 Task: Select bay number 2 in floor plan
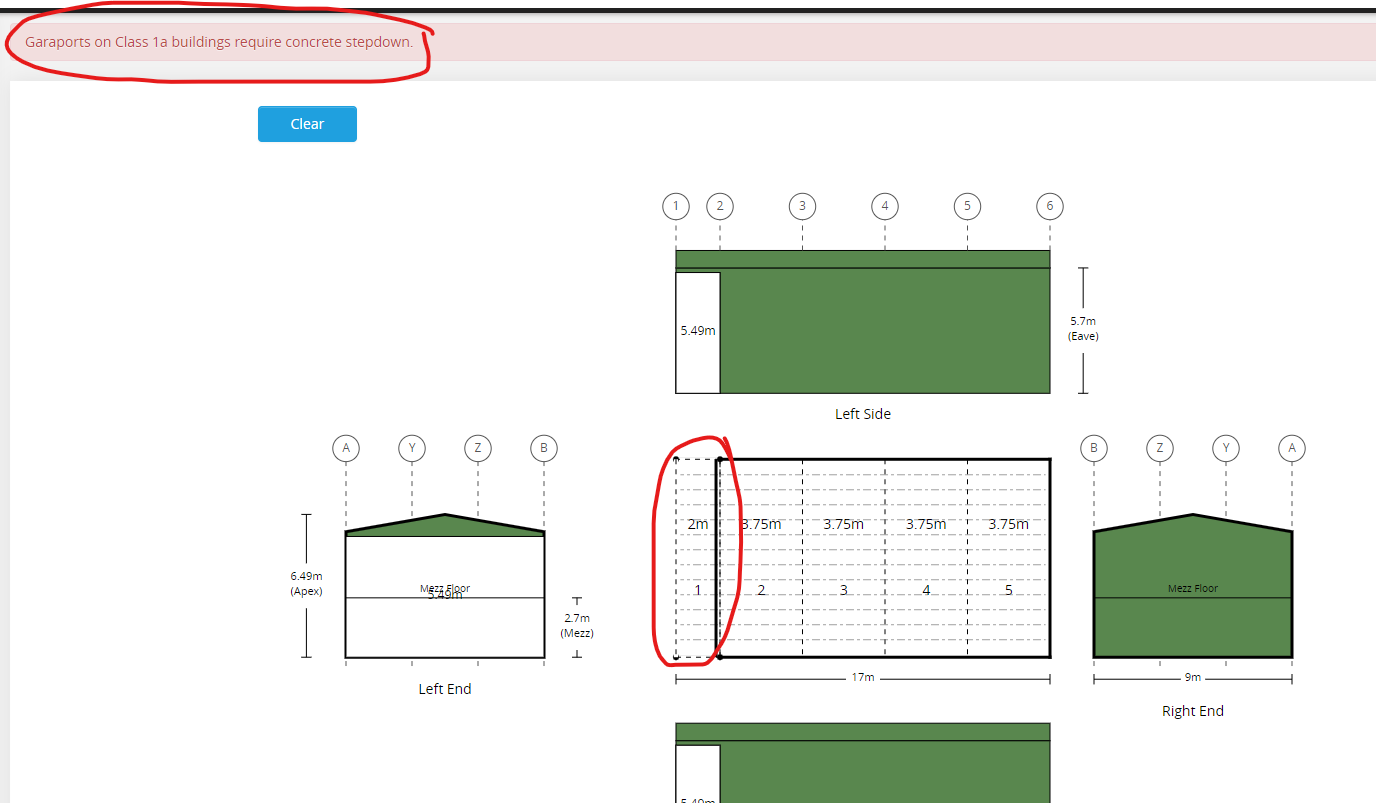coord(761,590)
